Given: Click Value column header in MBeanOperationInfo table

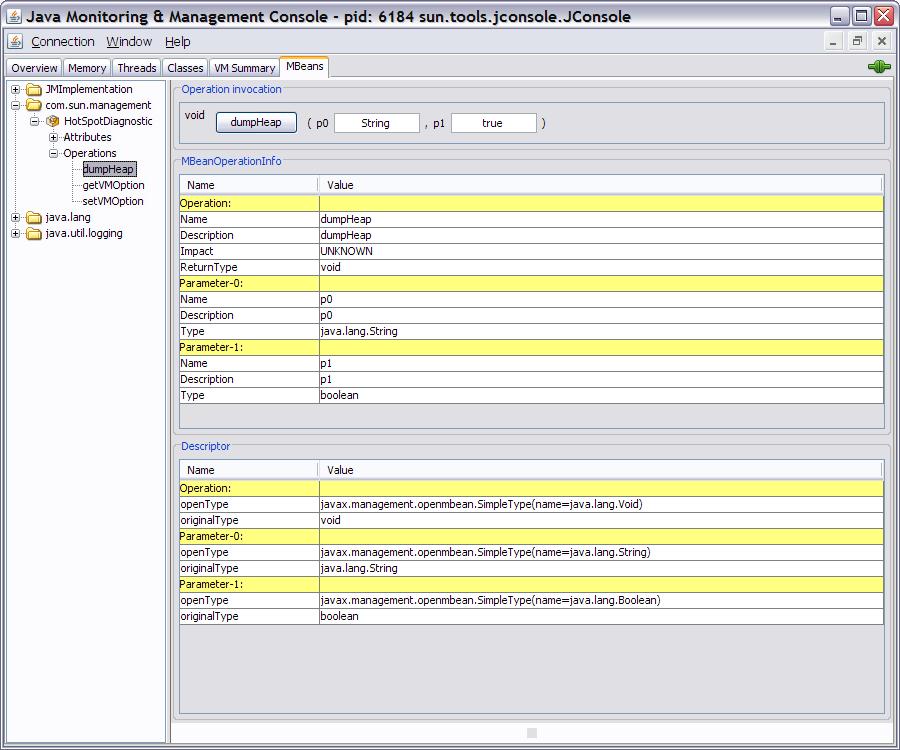Looking at the screenshot, I should click(600, 185).
